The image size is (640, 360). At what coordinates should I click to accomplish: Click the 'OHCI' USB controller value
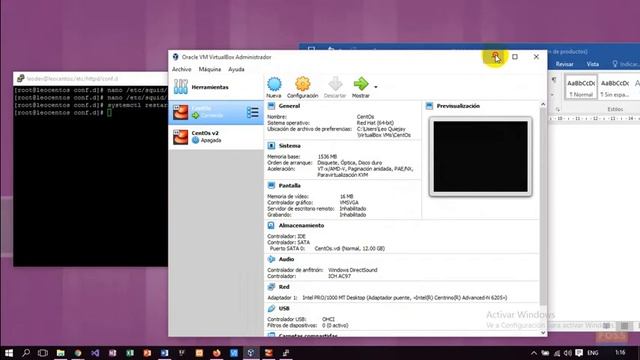click(328, 319)
